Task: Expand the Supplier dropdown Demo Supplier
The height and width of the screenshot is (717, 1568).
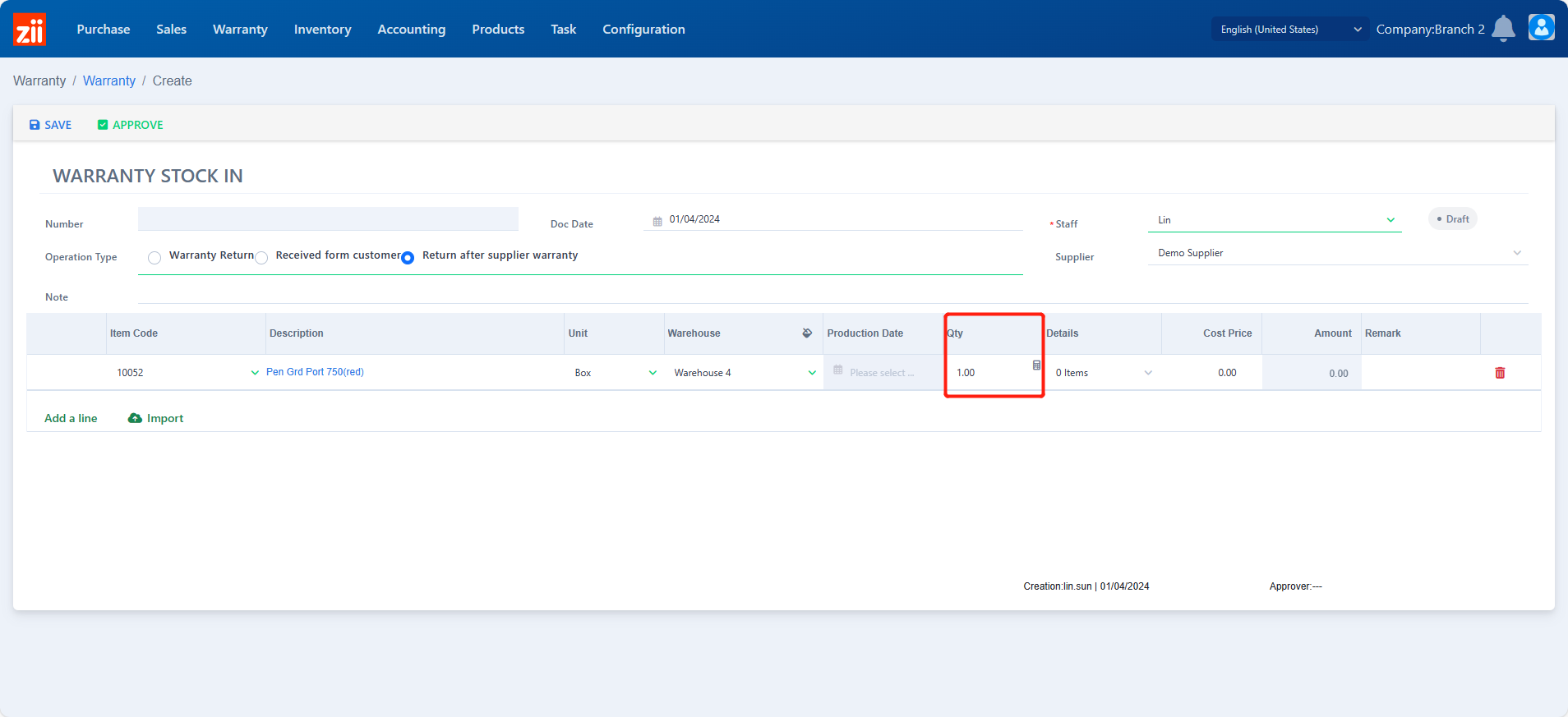Action: click(1338, 253)
